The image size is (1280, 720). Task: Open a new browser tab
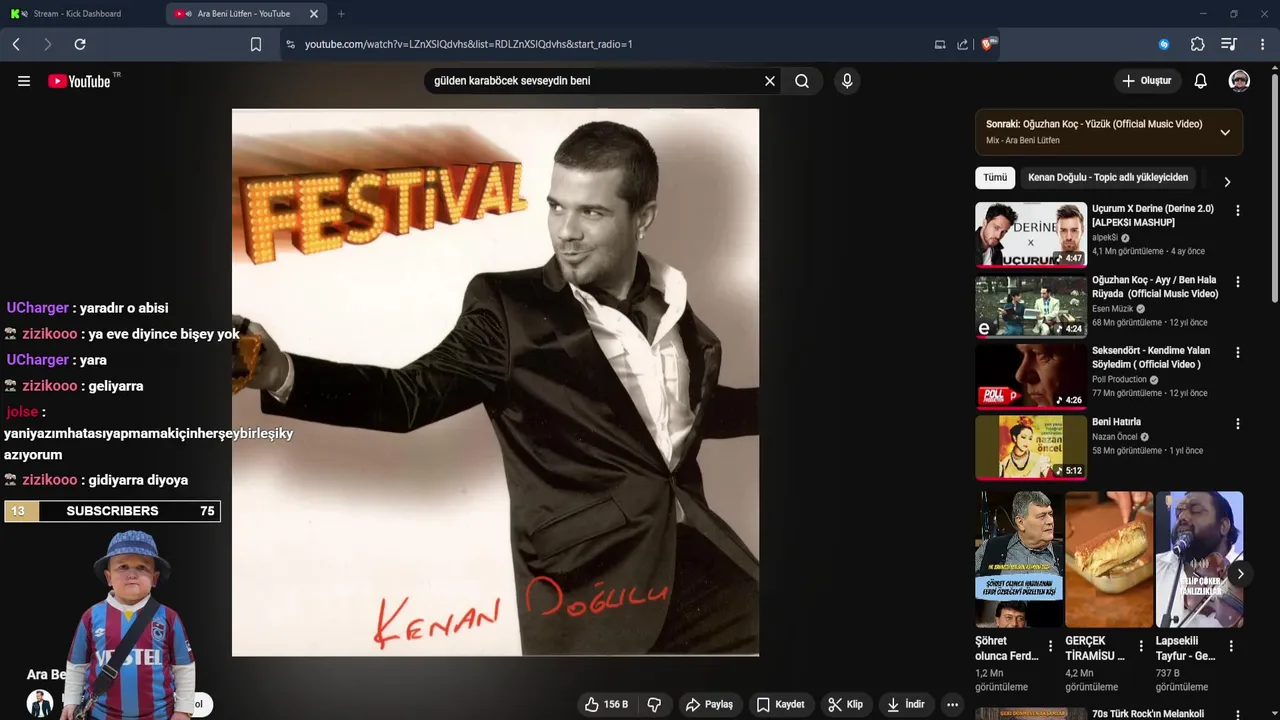coord(341,14)
